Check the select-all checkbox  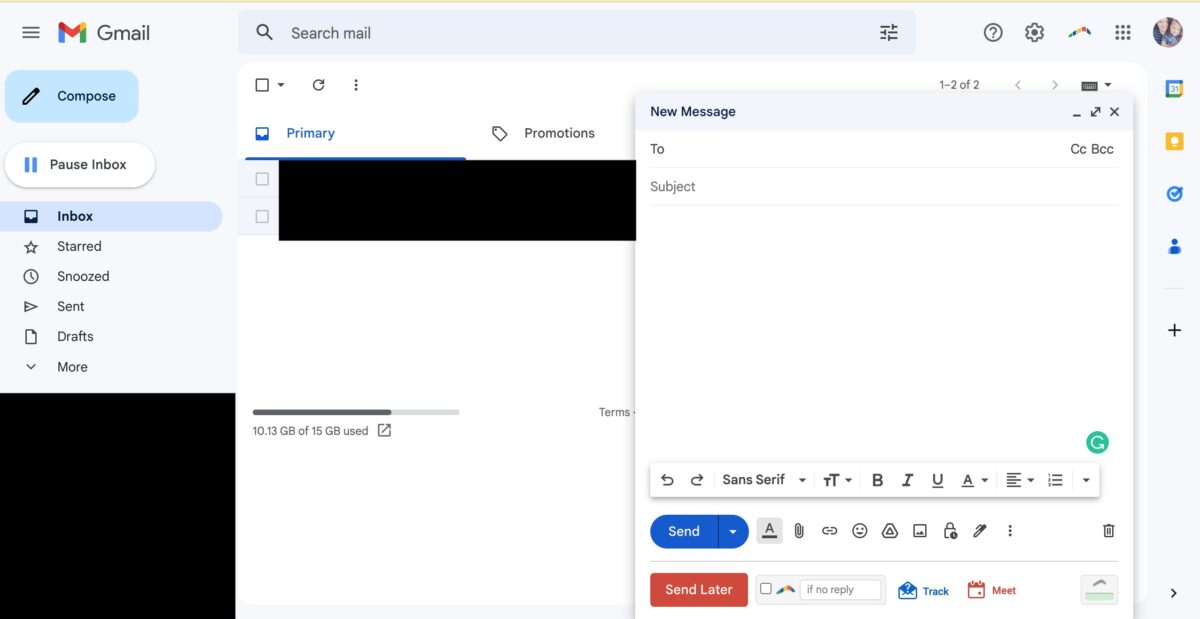[x=262, y=85]
